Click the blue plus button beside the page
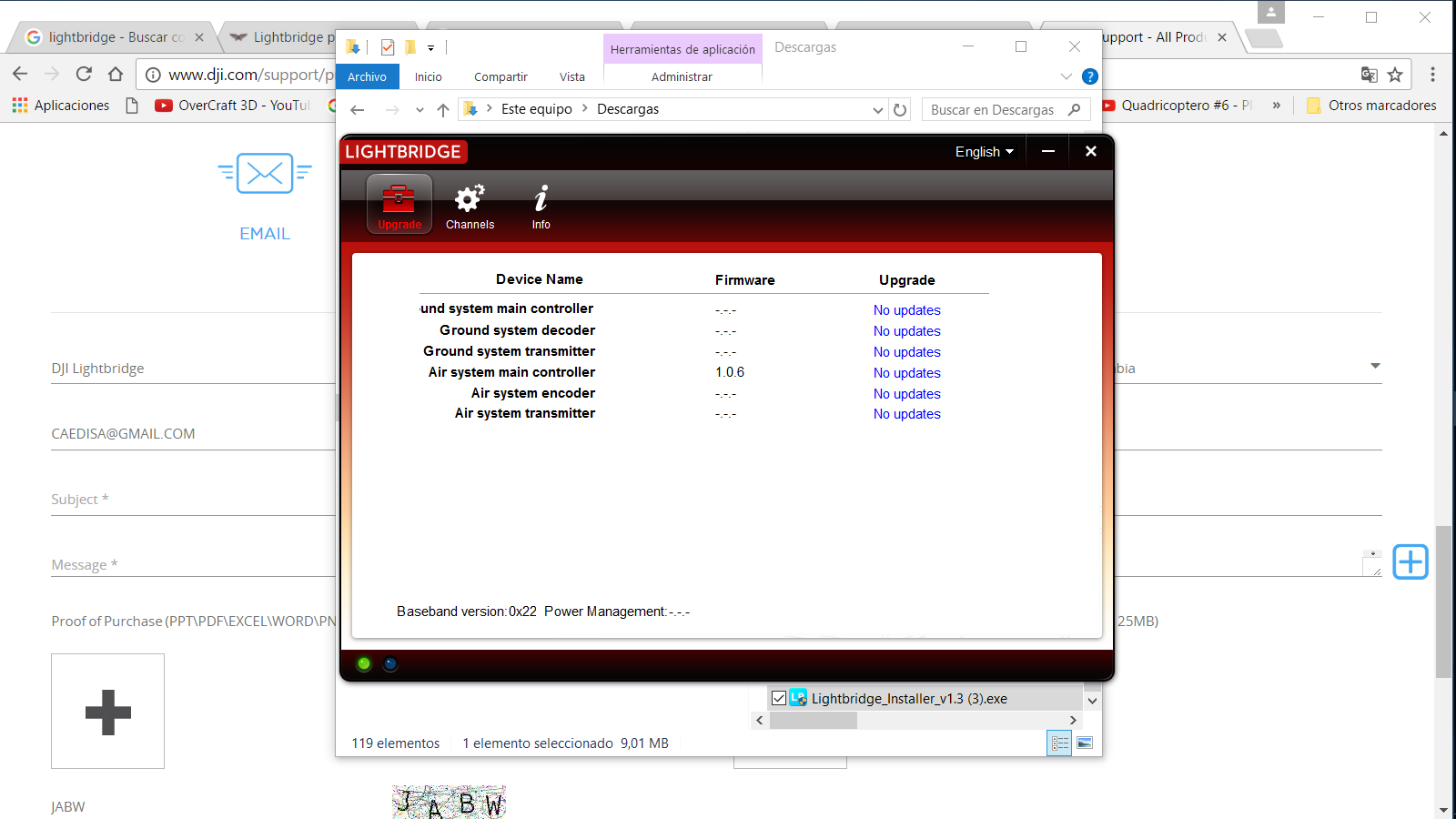 1410,561
